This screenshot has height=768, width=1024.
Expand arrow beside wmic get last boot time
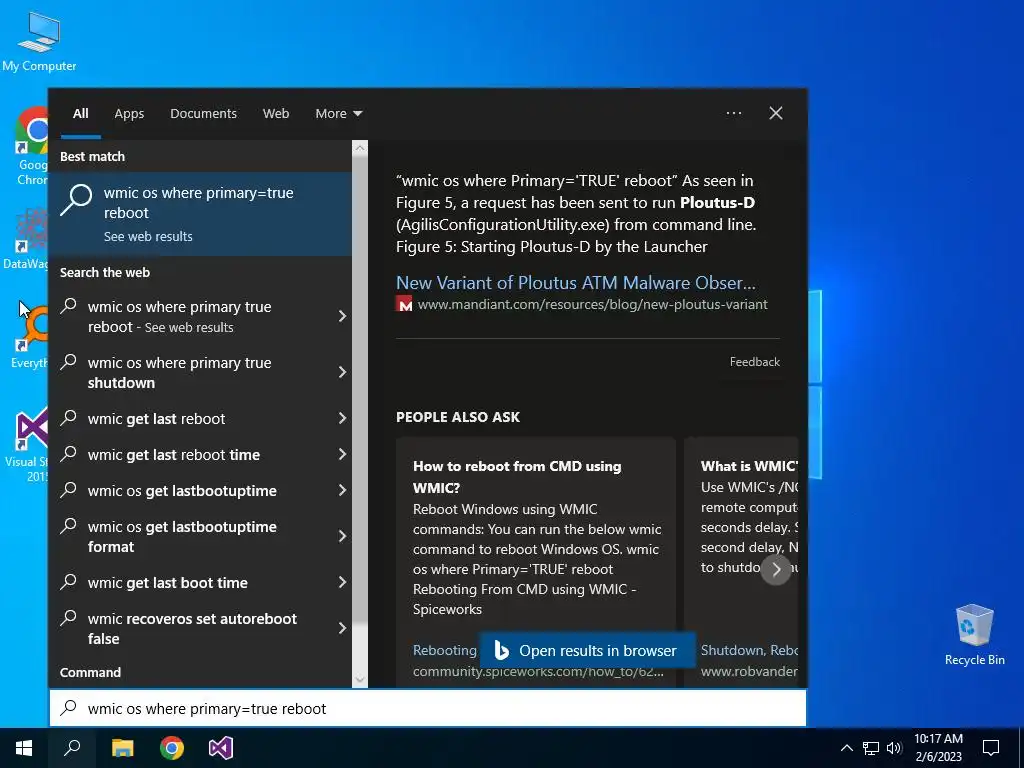(342, 583)
